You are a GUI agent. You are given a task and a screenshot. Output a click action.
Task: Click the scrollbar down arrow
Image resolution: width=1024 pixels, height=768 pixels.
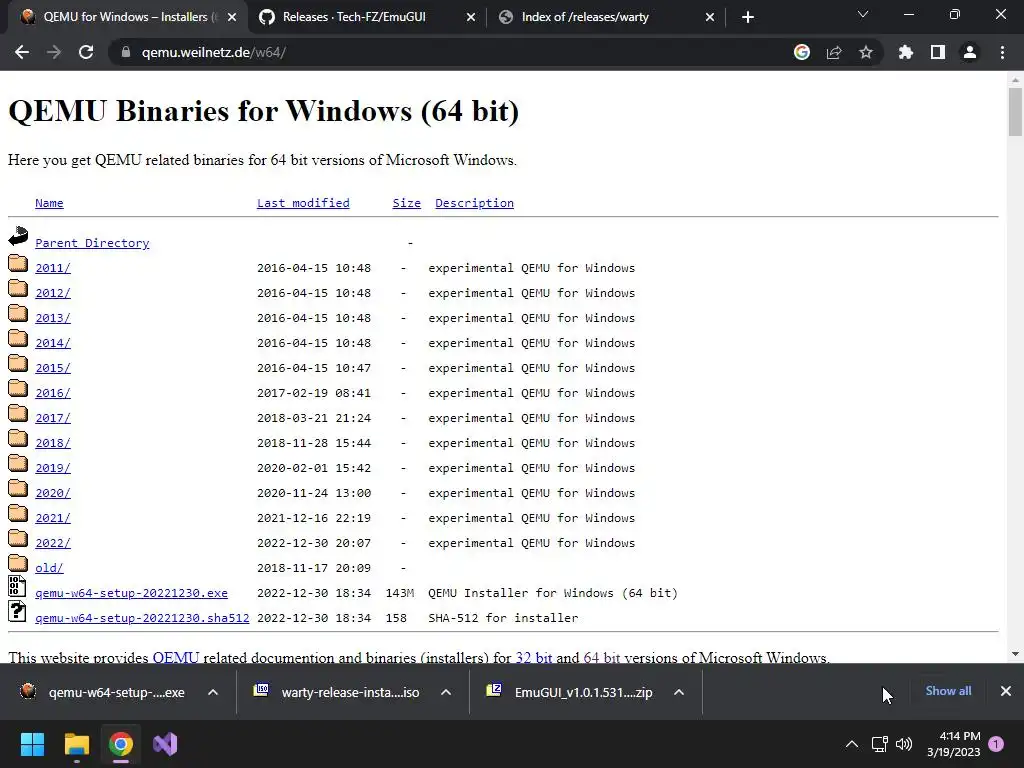pyautogui.click(x=1015, y=654)
